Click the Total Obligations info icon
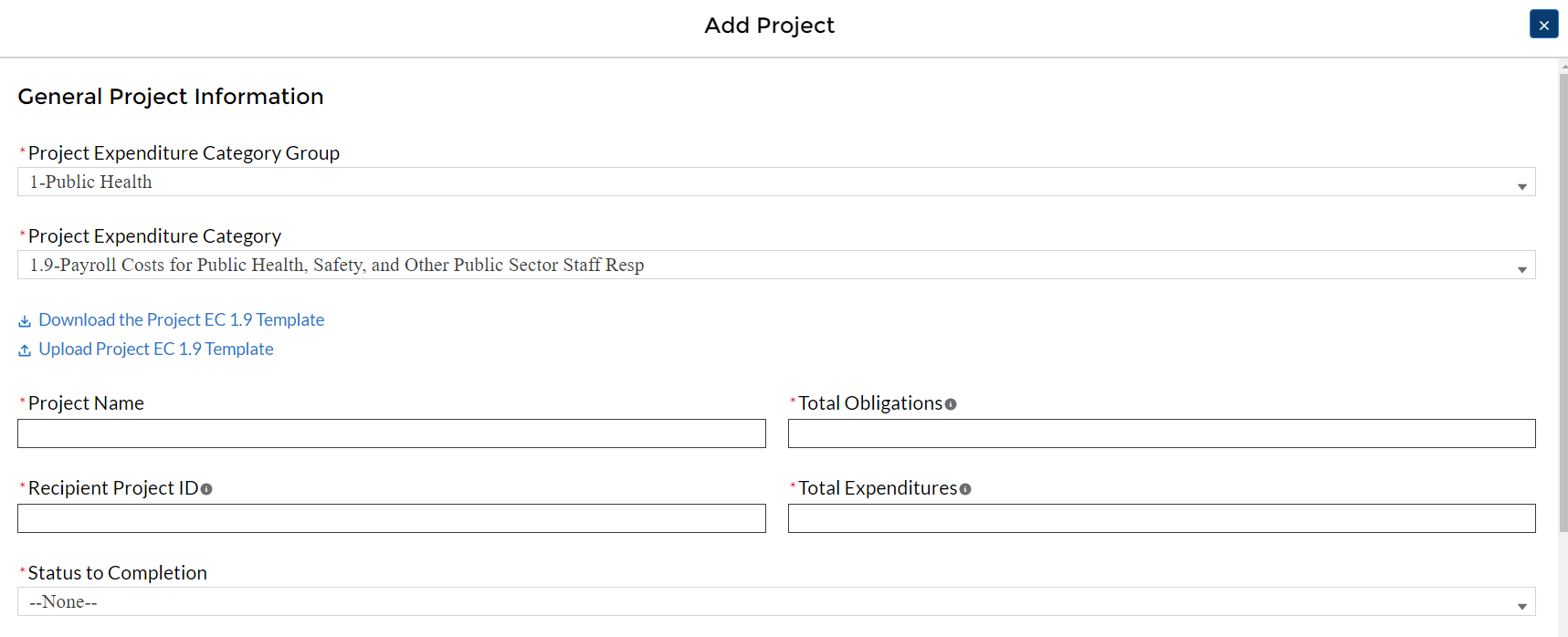 951,404
